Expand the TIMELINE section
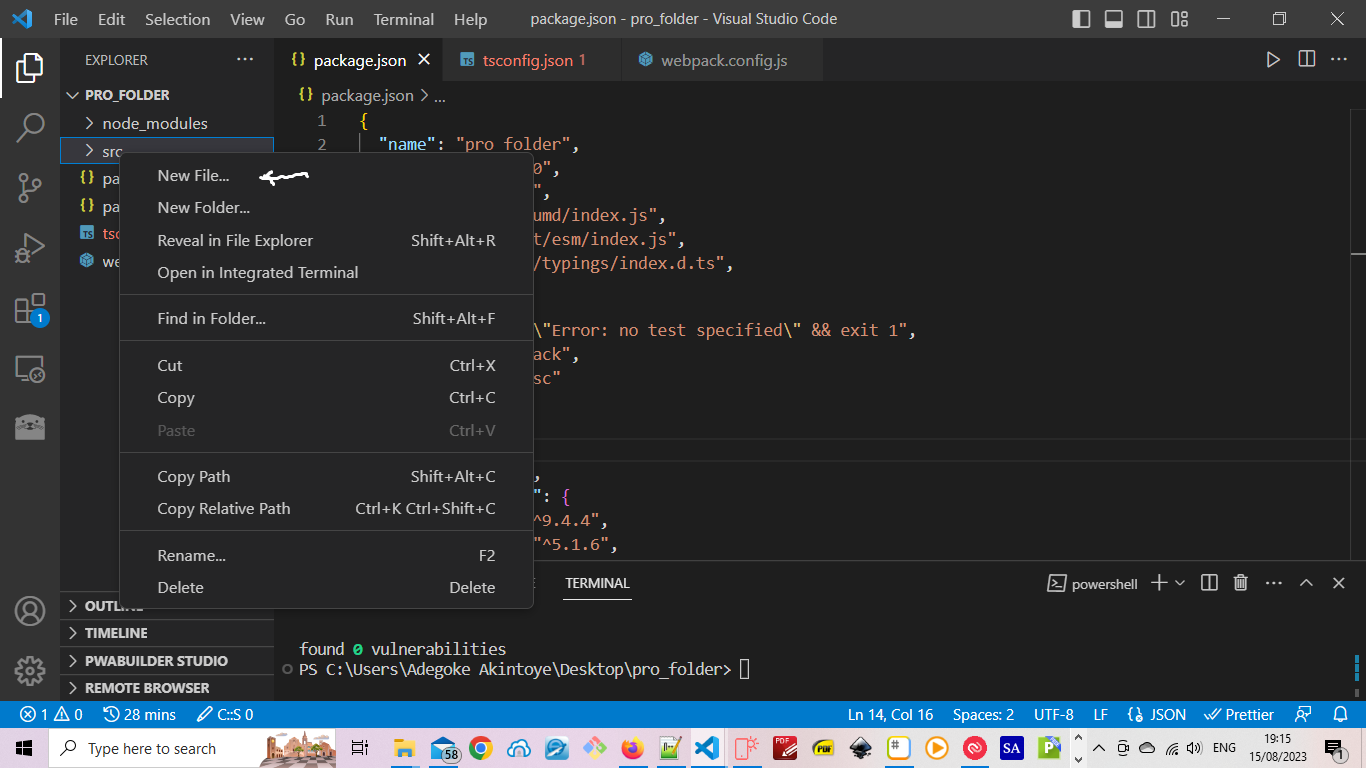The image size is (1366, 768). coord(115,633)
